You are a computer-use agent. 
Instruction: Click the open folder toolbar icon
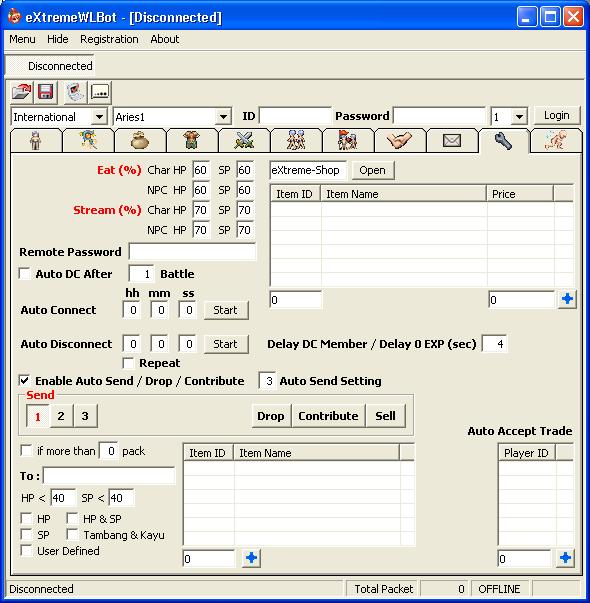point(22,92)
